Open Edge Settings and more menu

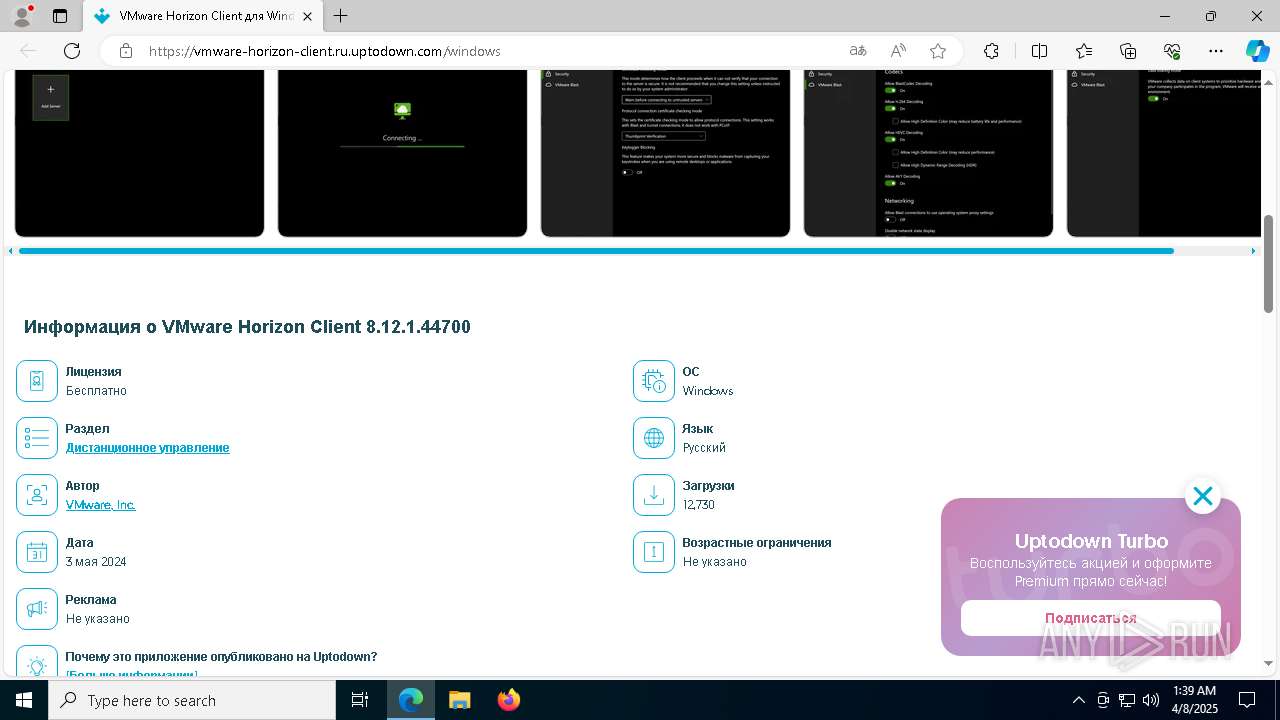tap(1216, 51)
